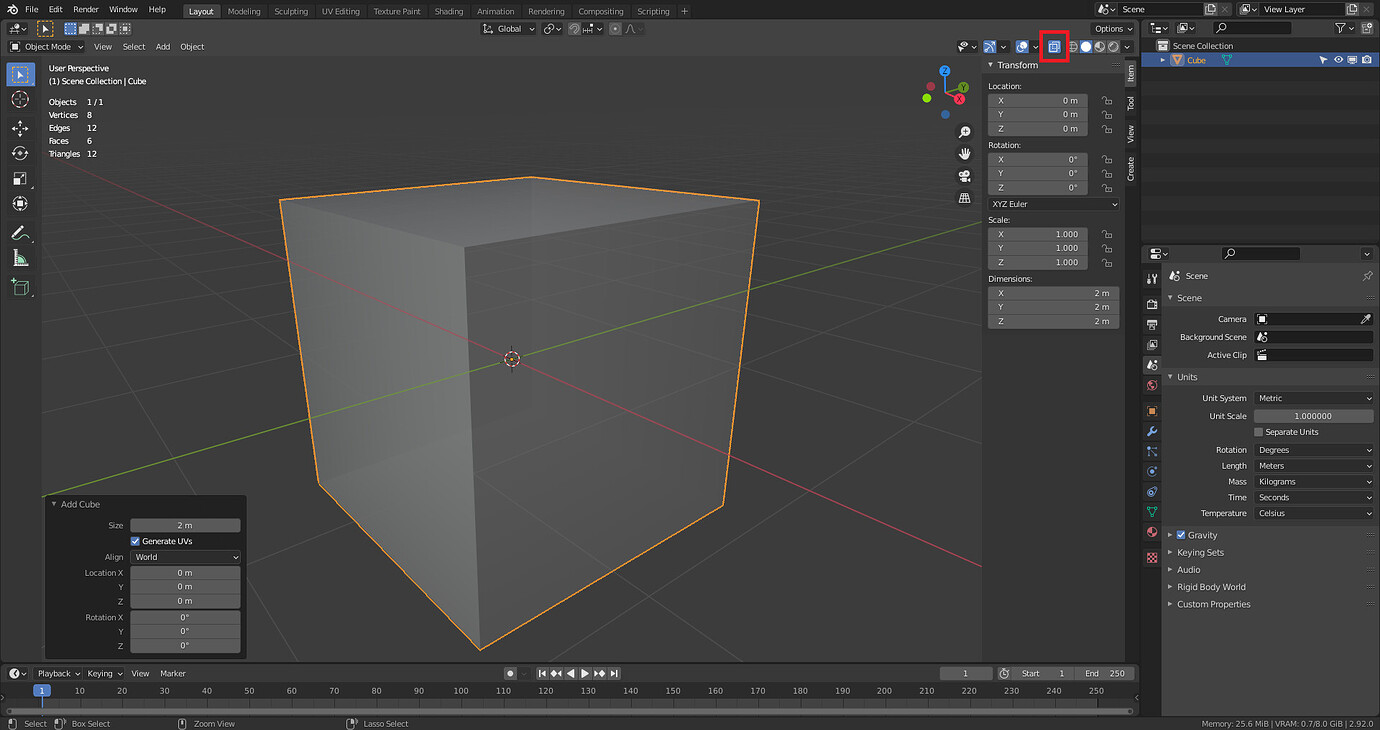Open the XYZ Euler rotation mode dropdown
Screen dimensions: 1380x730
pos(1054,204)
